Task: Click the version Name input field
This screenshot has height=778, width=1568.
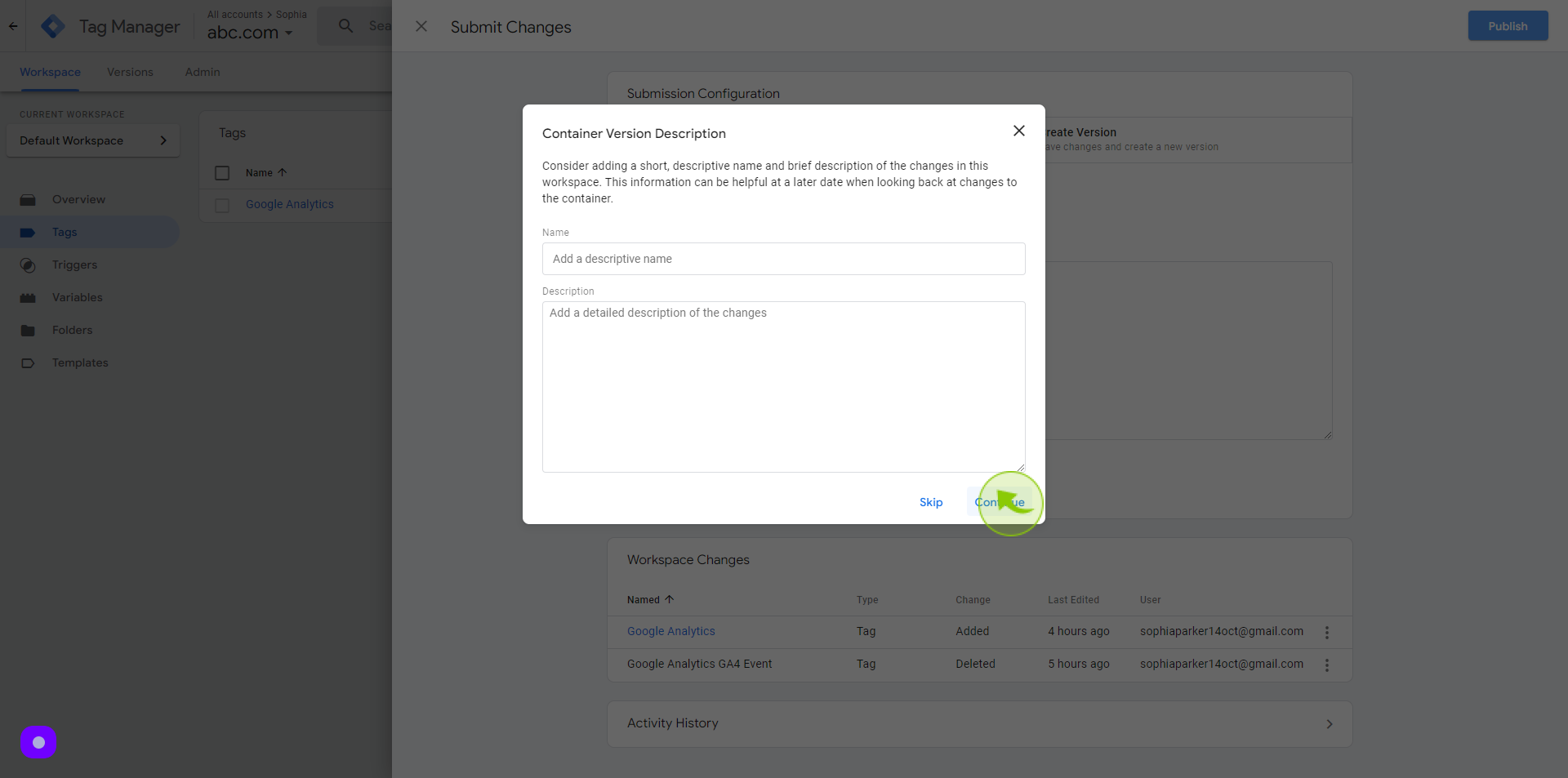Action: [x=784, y=259]
